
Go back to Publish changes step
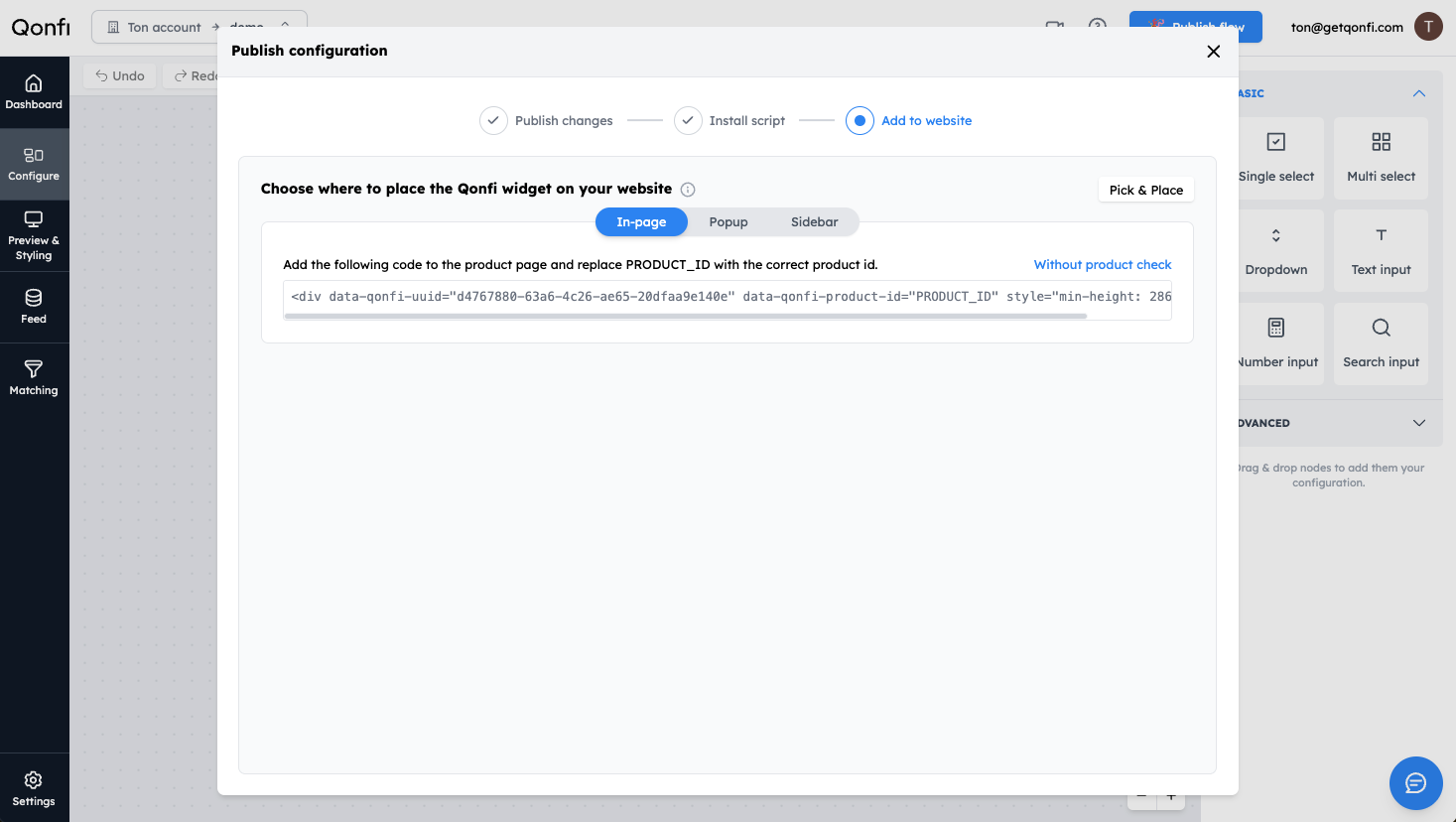(x=547, y=120)
